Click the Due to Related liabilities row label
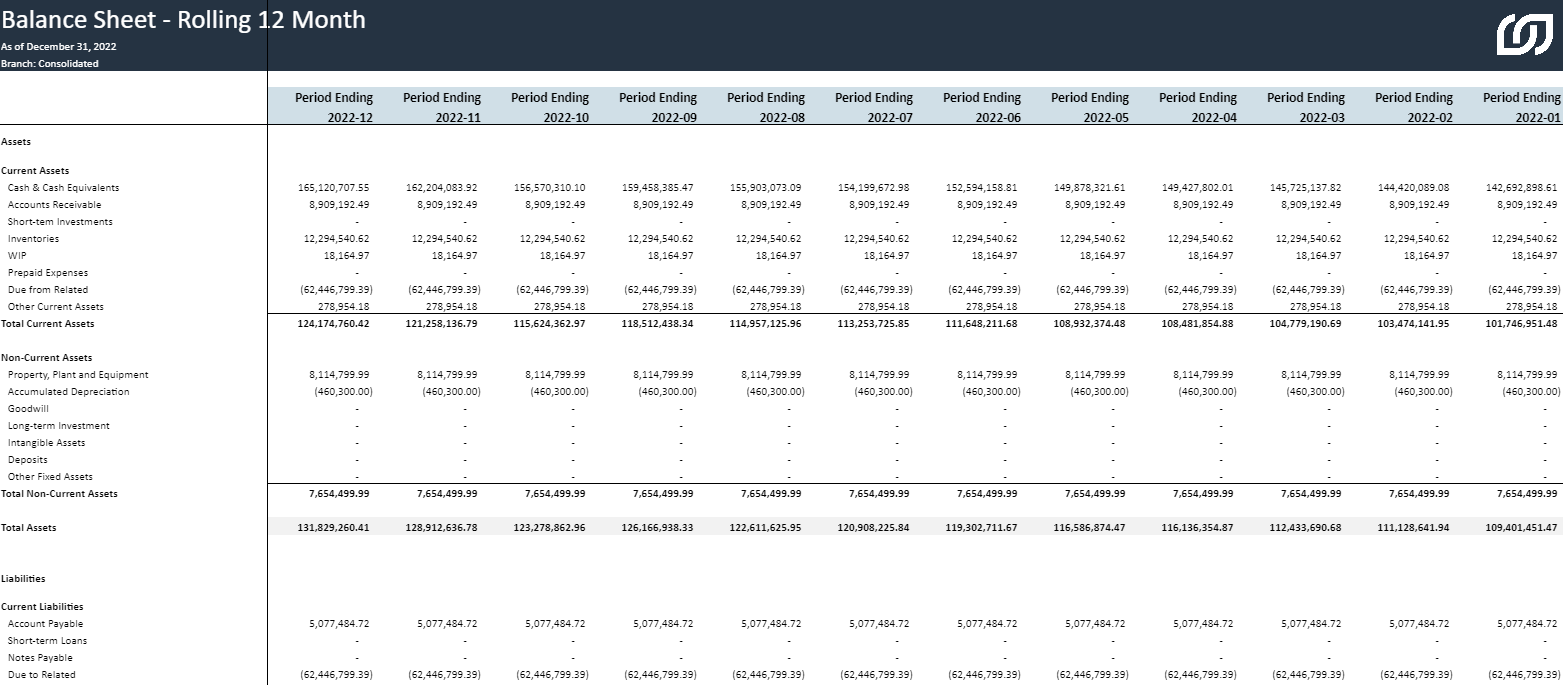This screenshot has width=1563, height=685. click(41, 675)
